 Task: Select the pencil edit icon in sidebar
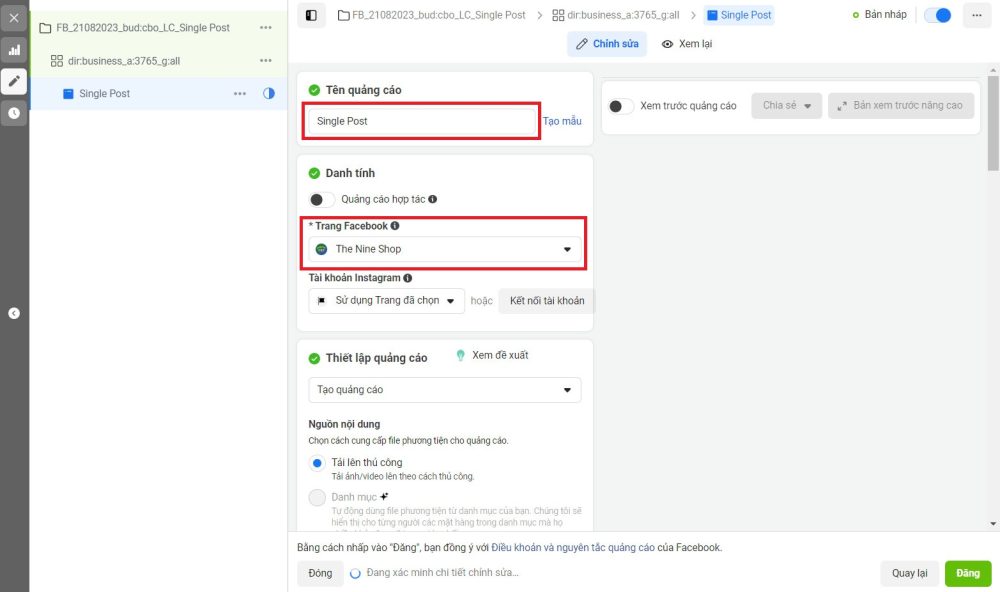(14, 81)
